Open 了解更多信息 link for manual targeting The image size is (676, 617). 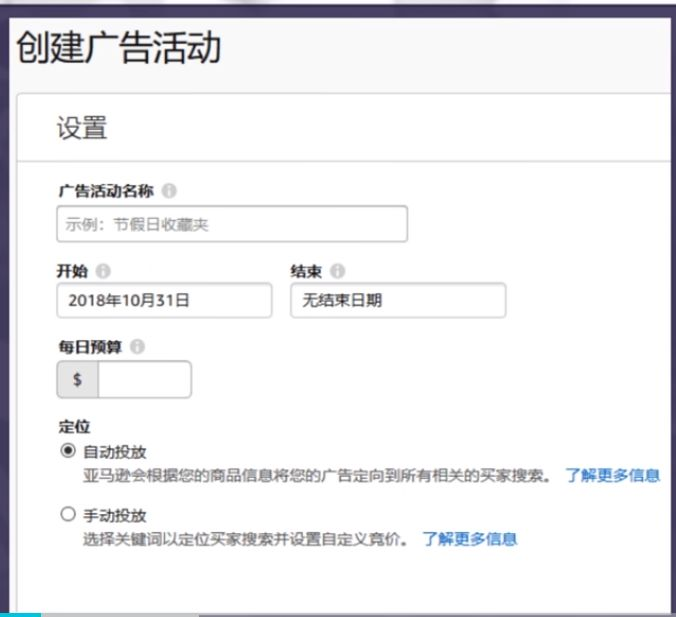469,539
